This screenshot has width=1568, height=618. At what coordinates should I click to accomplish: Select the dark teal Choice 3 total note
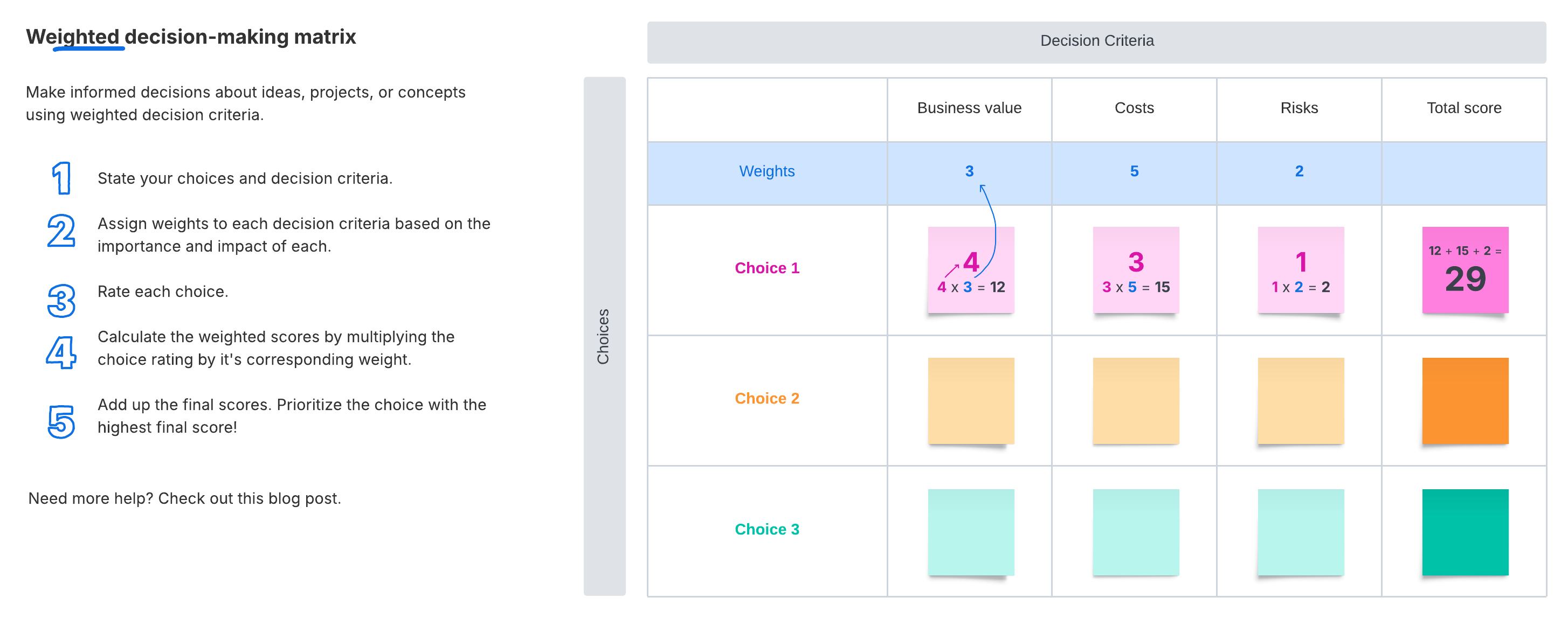(1465, 532)
